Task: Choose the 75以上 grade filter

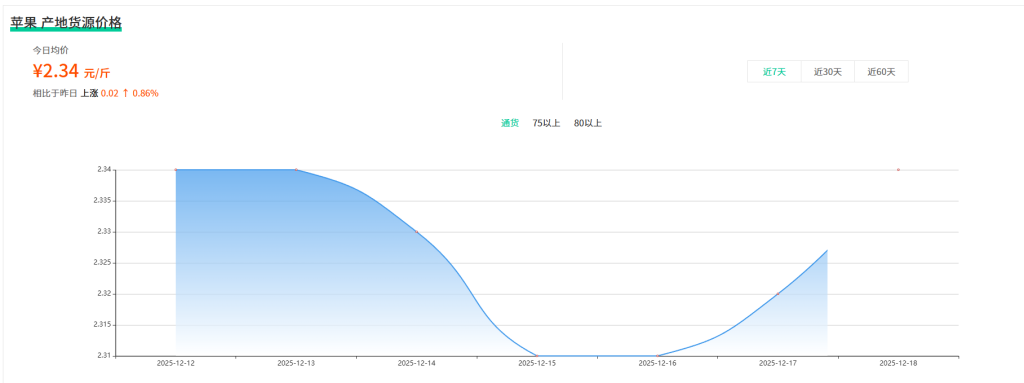Action: coord(546,123)
